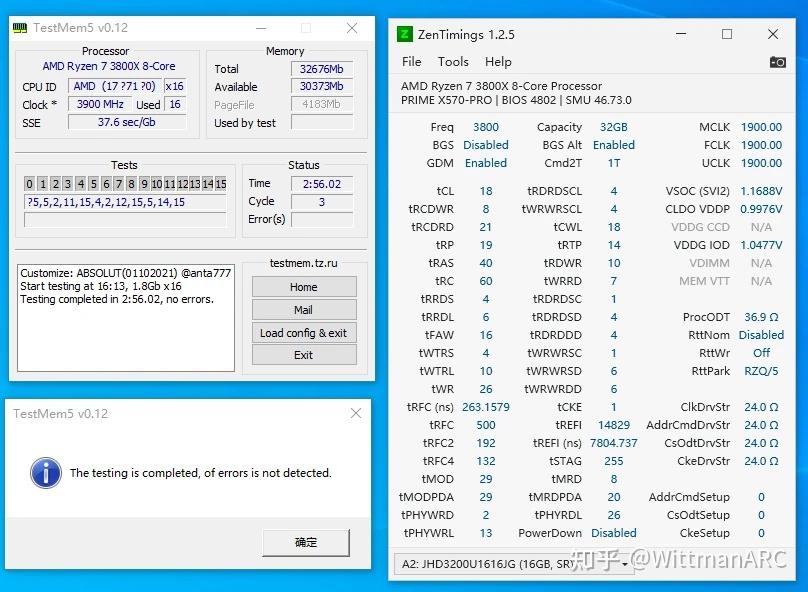Click the Mail button in TestMem5

coord(303,311)
